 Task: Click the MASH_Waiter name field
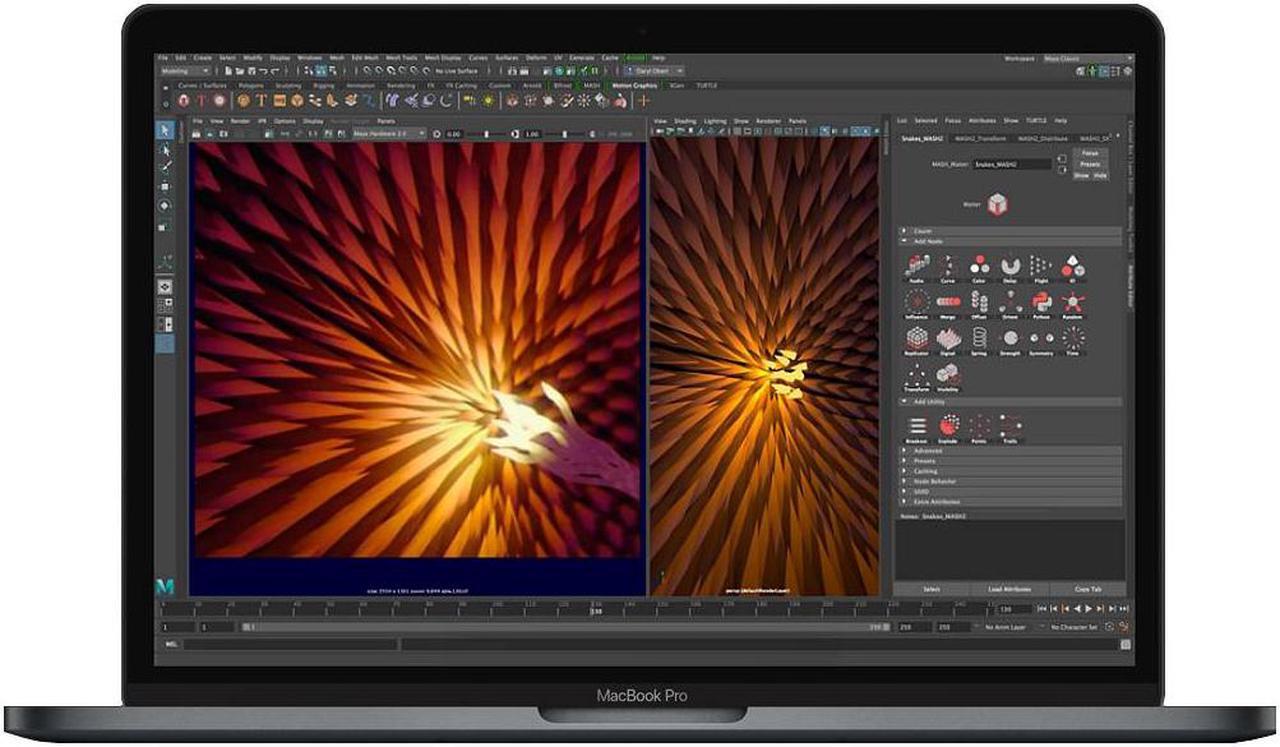[x=1013, y=164]
